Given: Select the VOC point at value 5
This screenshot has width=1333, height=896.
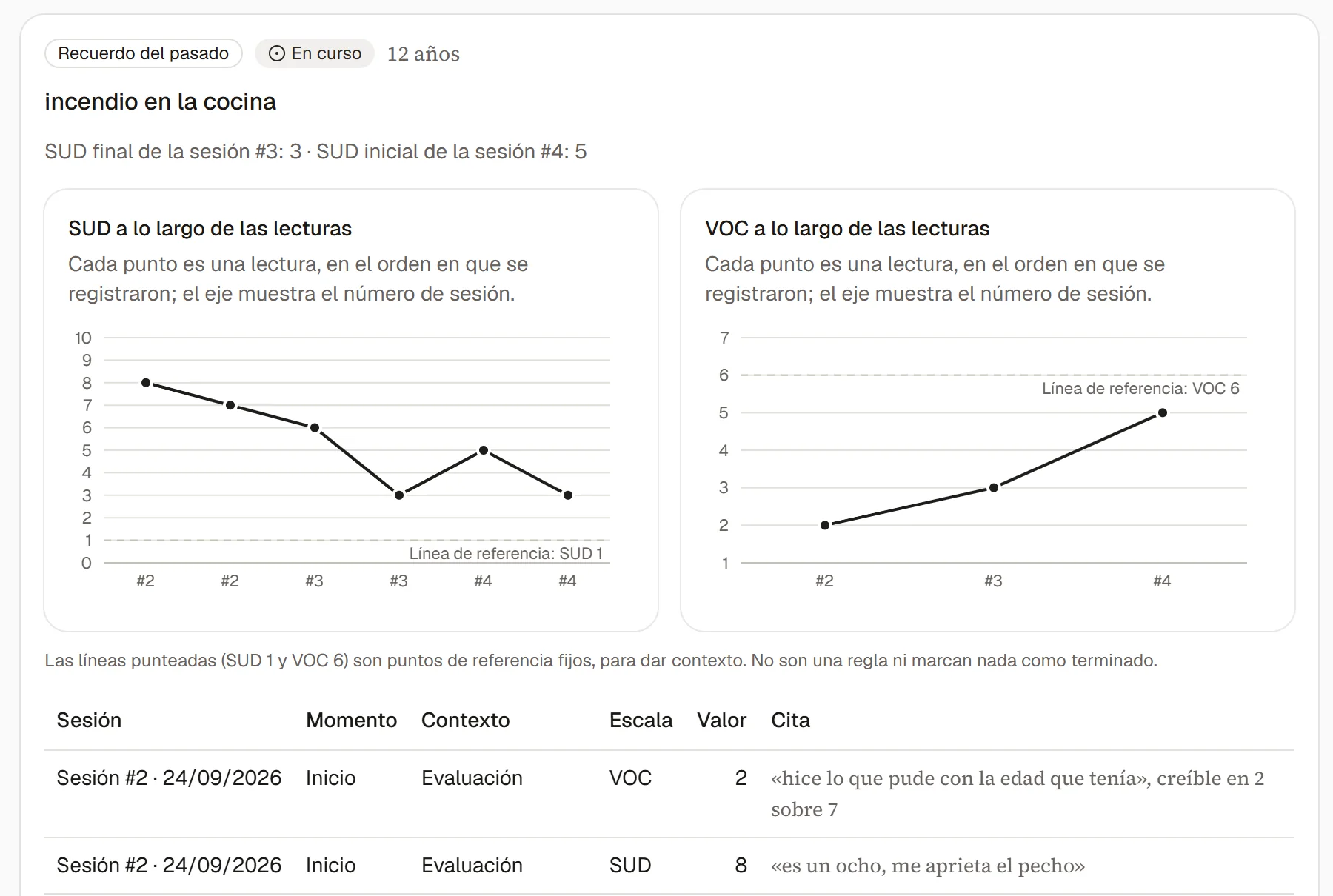Looking at the screenshot, I should (1163, 412).
